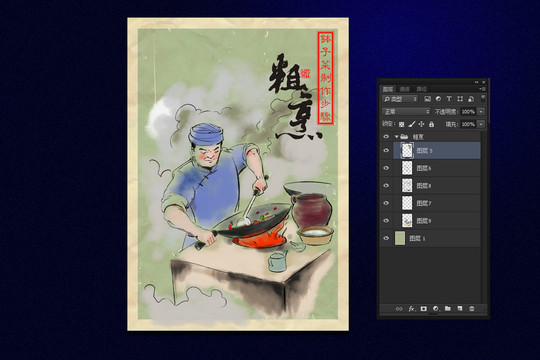The height and width of the screenshot is (360, 540).
Task: Hide layer 图层 5
Action: [386, 151]
